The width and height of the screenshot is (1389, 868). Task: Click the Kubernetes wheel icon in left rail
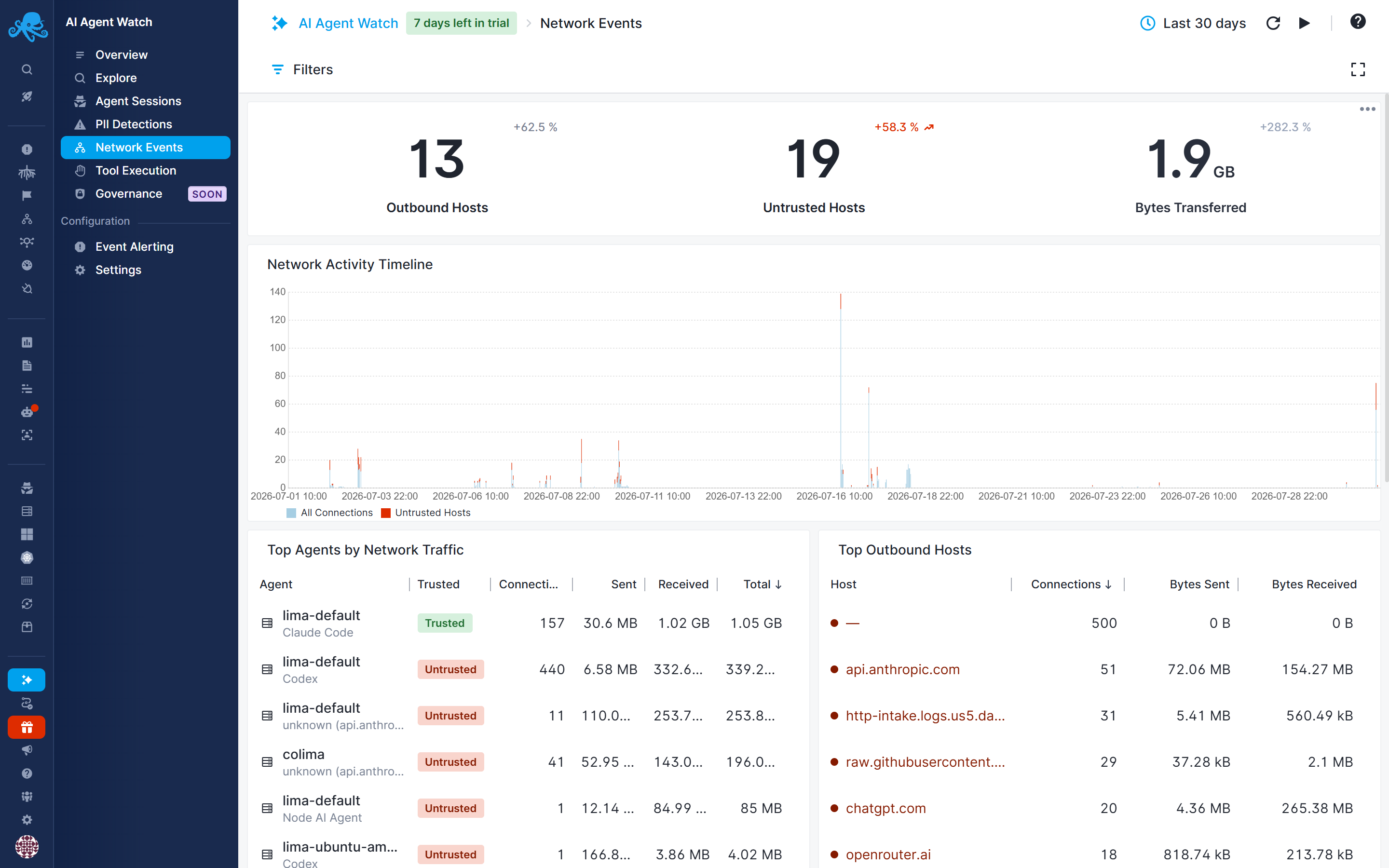[27, 557]
